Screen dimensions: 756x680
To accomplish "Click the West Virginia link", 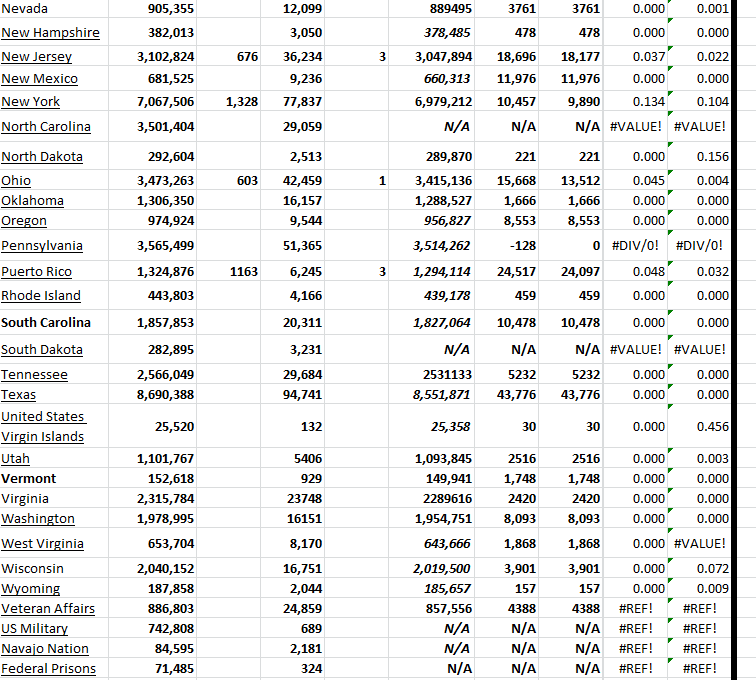I will [x=42, y=544].
